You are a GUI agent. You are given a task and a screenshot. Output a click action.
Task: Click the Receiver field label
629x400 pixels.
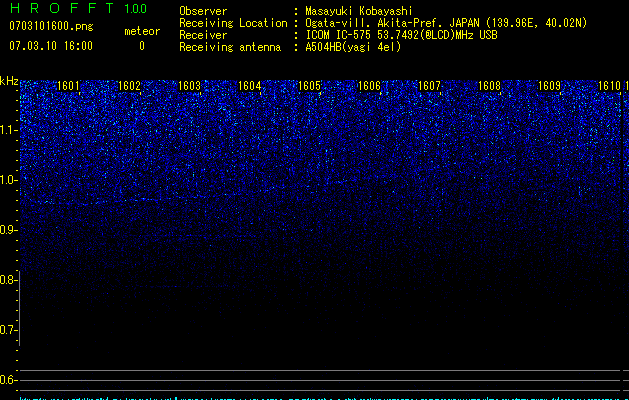203,35
